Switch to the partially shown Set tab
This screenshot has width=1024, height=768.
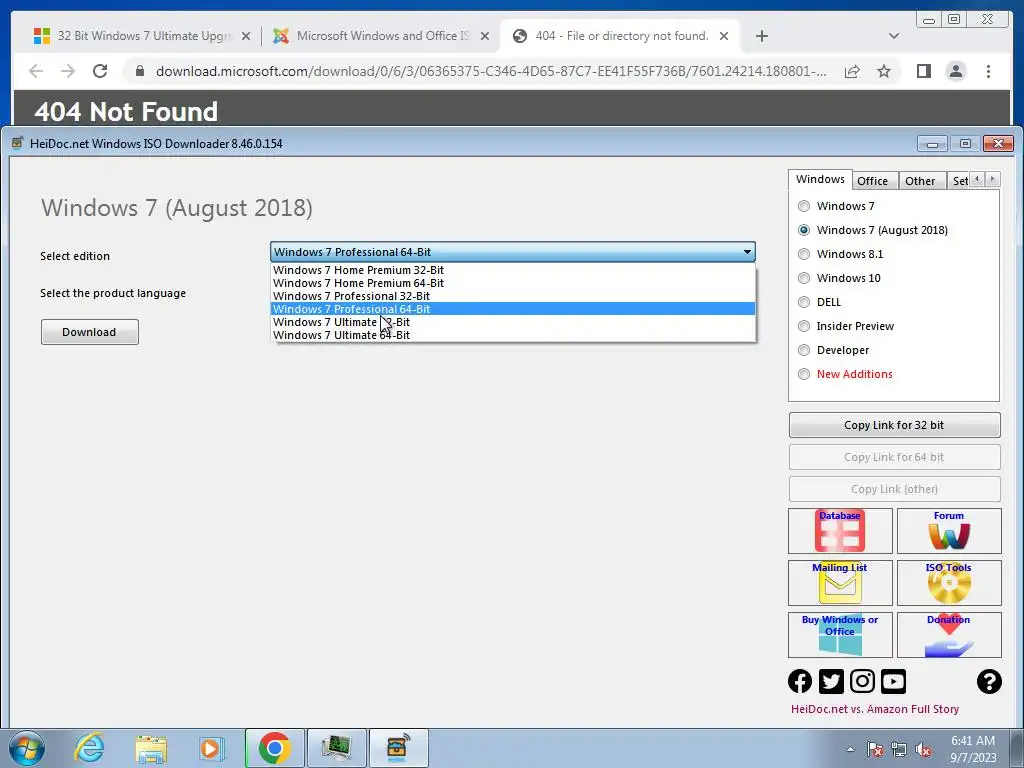(x=960, y=181)
